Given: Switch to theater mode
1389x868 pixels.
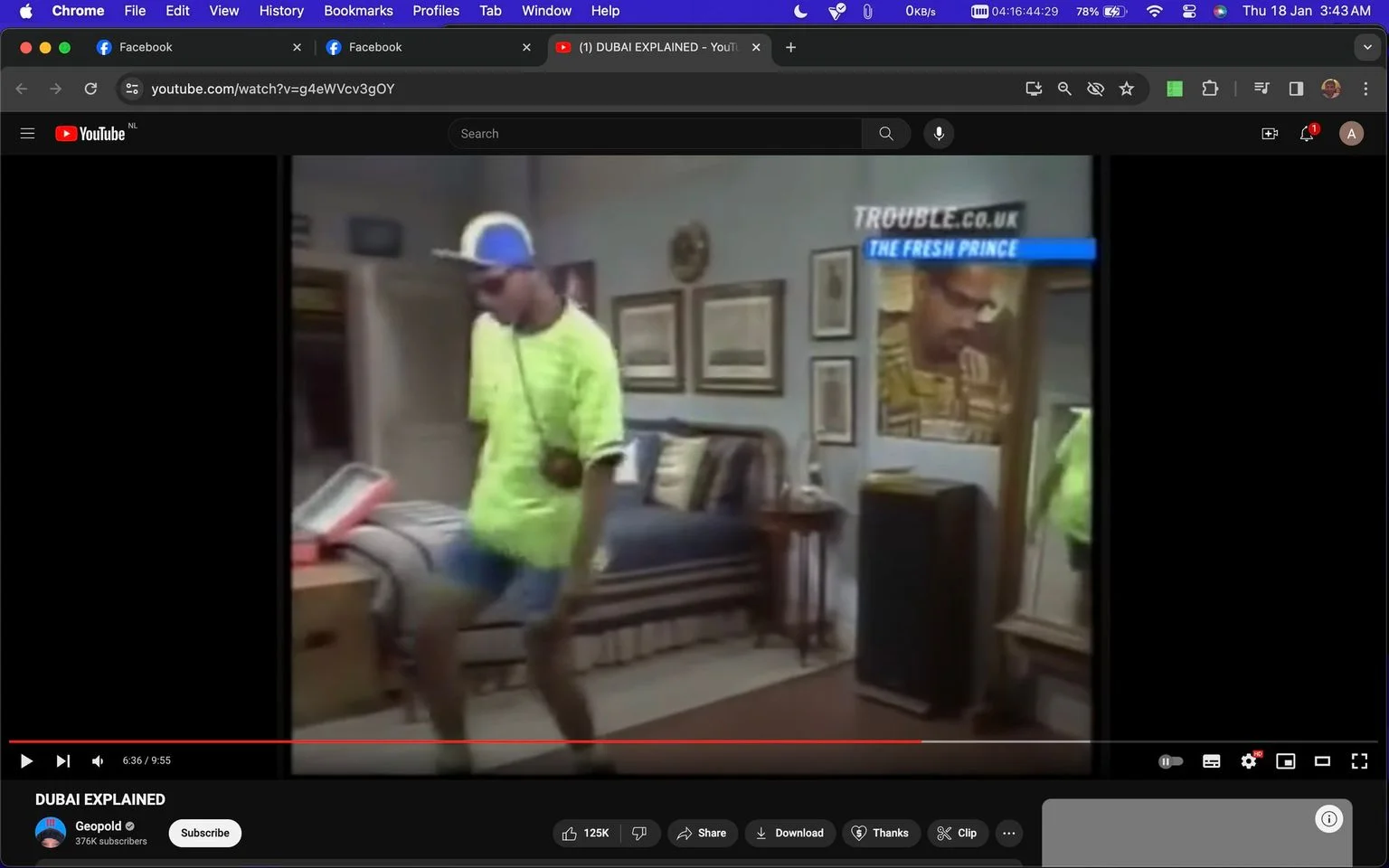Looking at the screenshot, I should click(1322, 761).
